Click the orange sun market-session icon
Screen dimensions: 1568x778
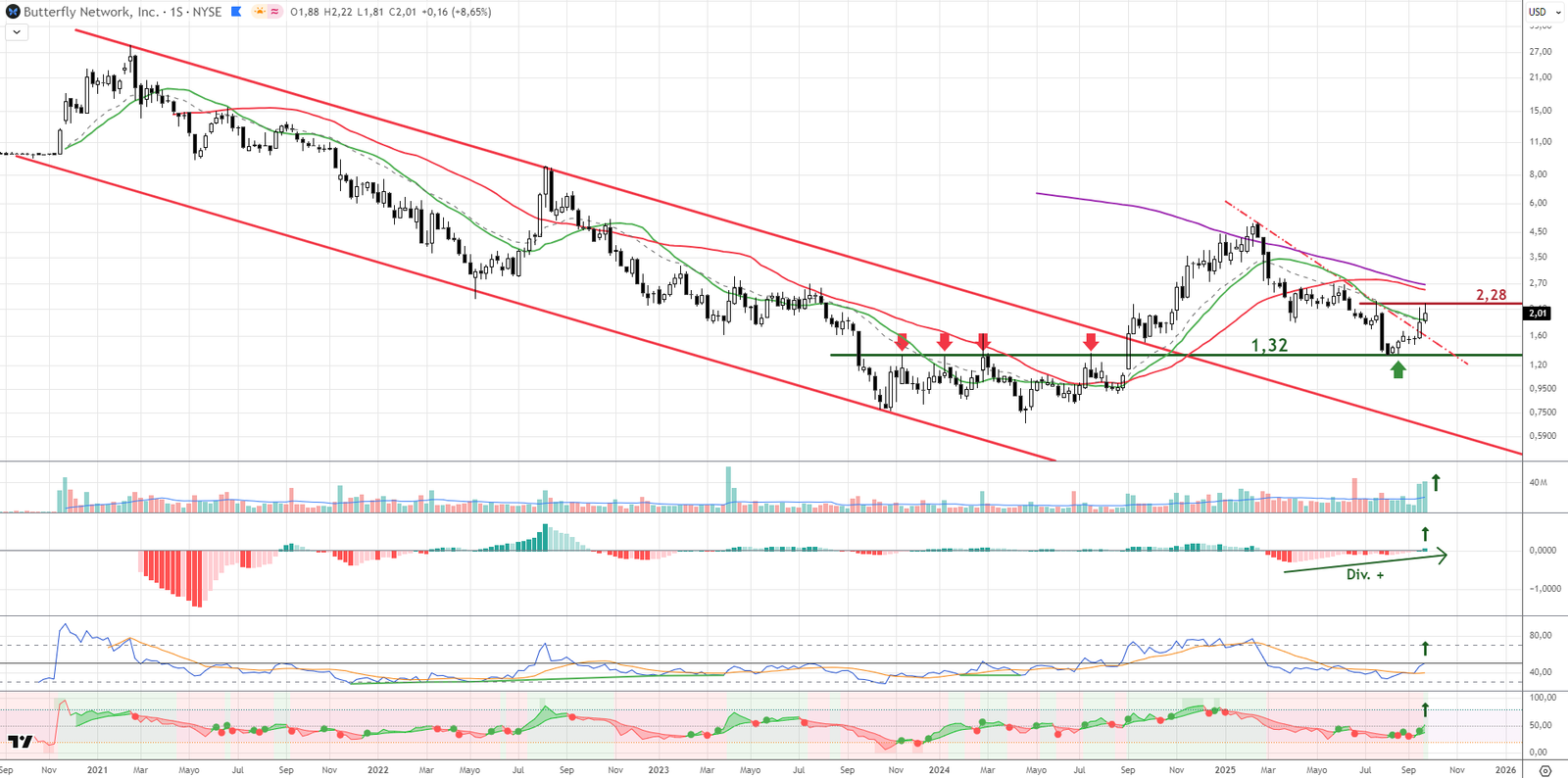[x=260, y=12]
